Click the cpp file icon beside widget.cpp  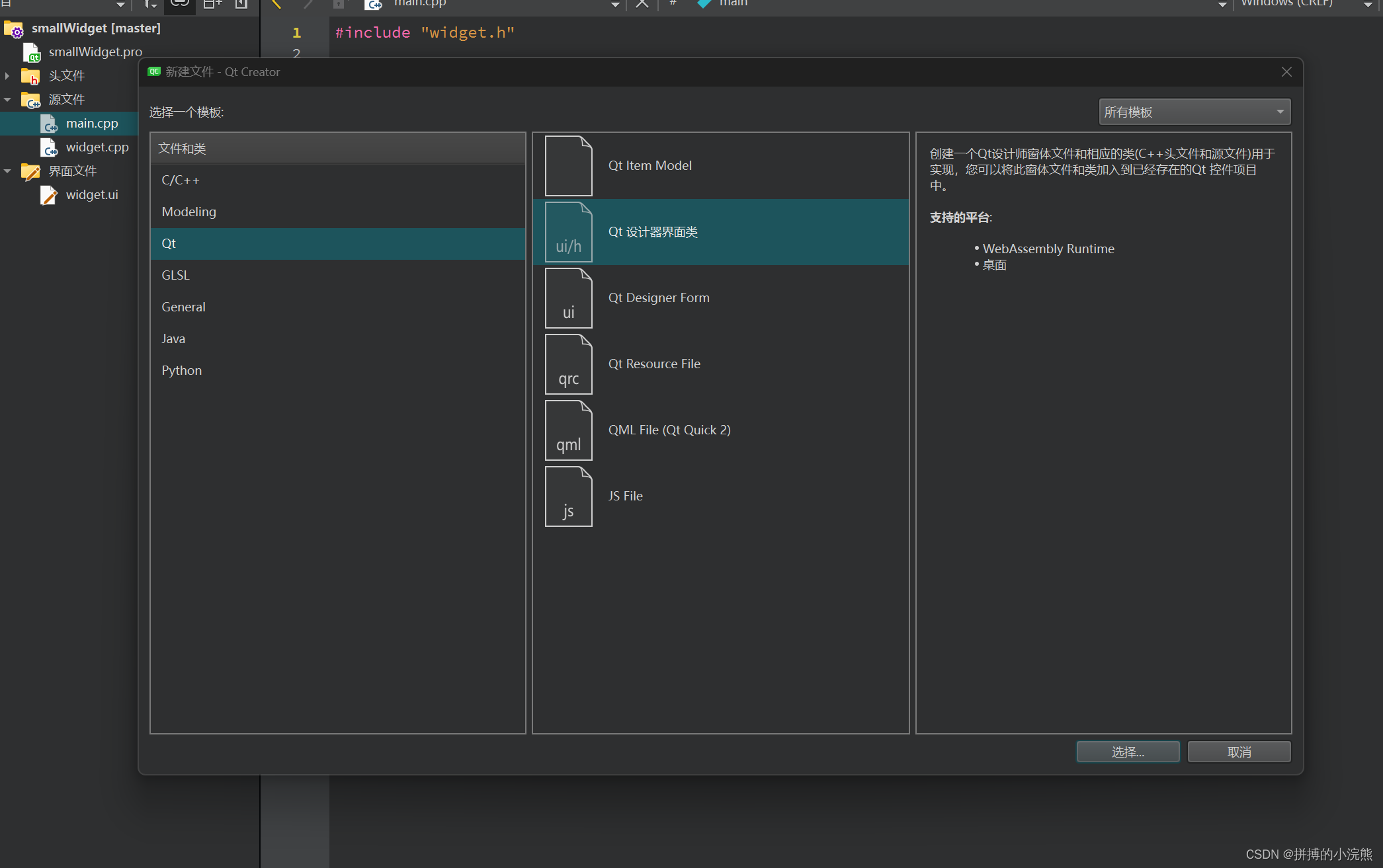coord(49,147)
